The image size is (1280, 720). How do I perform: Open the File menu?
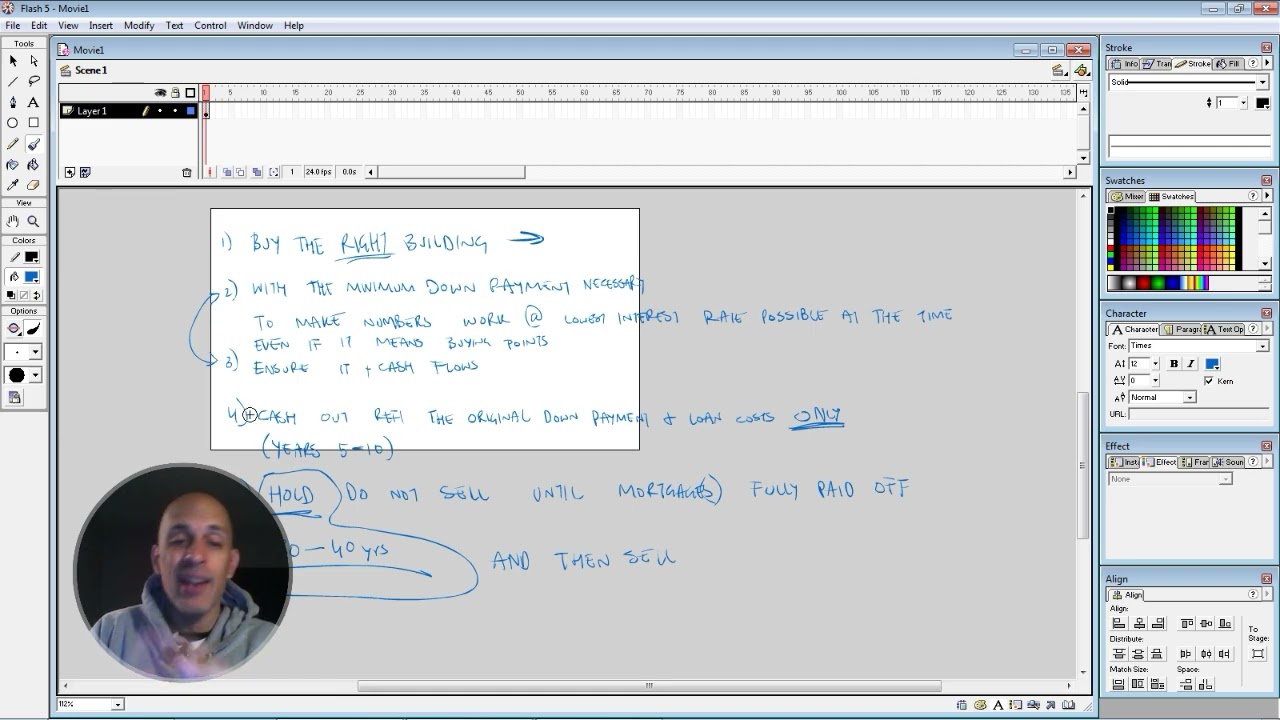coord(13,25)
